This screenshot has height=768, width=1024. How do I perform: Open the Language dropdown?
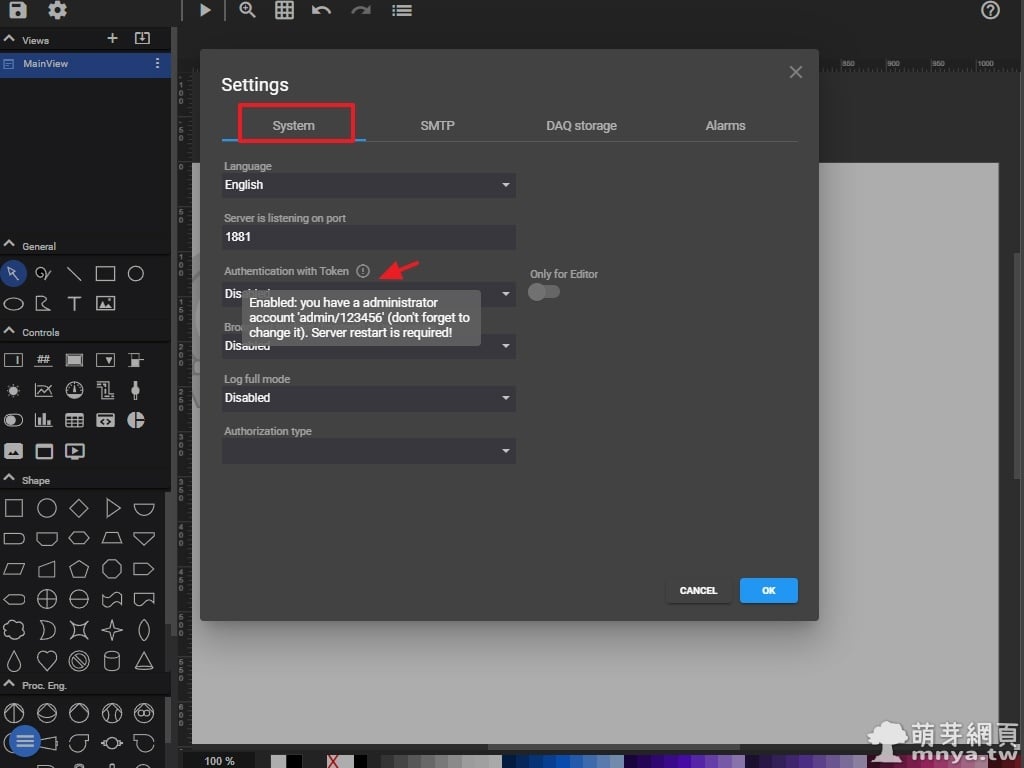click(368, 185)
